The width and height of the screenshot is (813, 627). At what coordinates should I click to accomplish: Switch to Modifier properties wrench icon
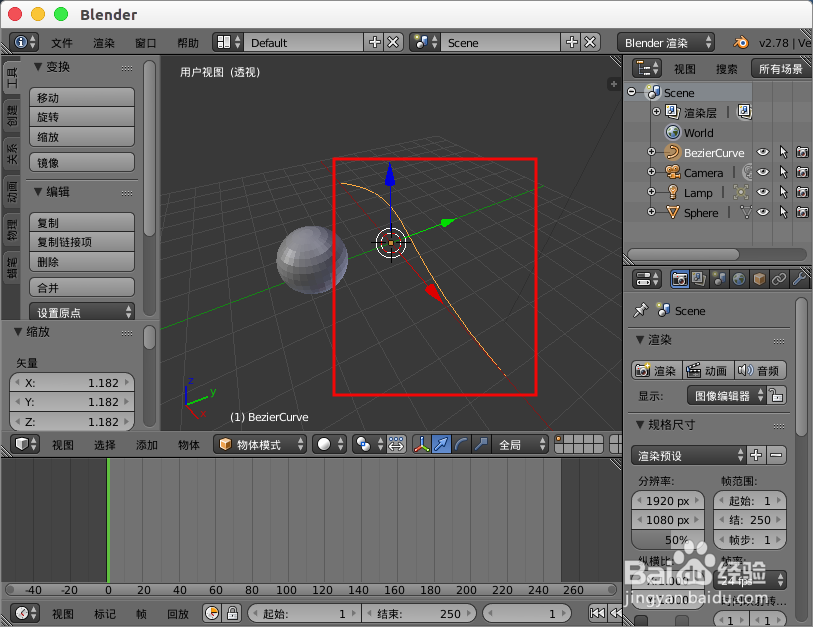pyautogui.click(x=800, y=279)
